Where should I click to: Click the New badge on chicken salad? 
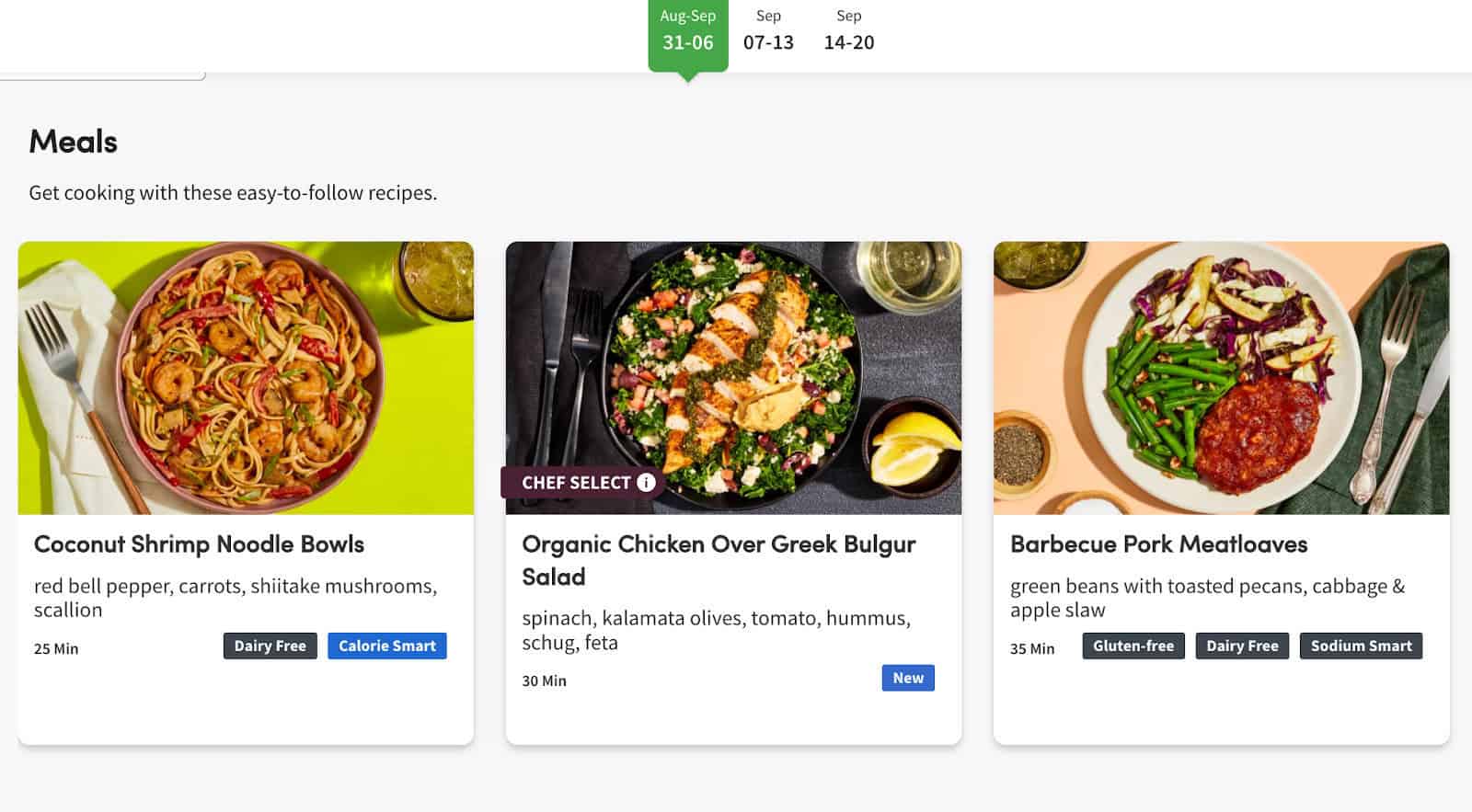908,678
